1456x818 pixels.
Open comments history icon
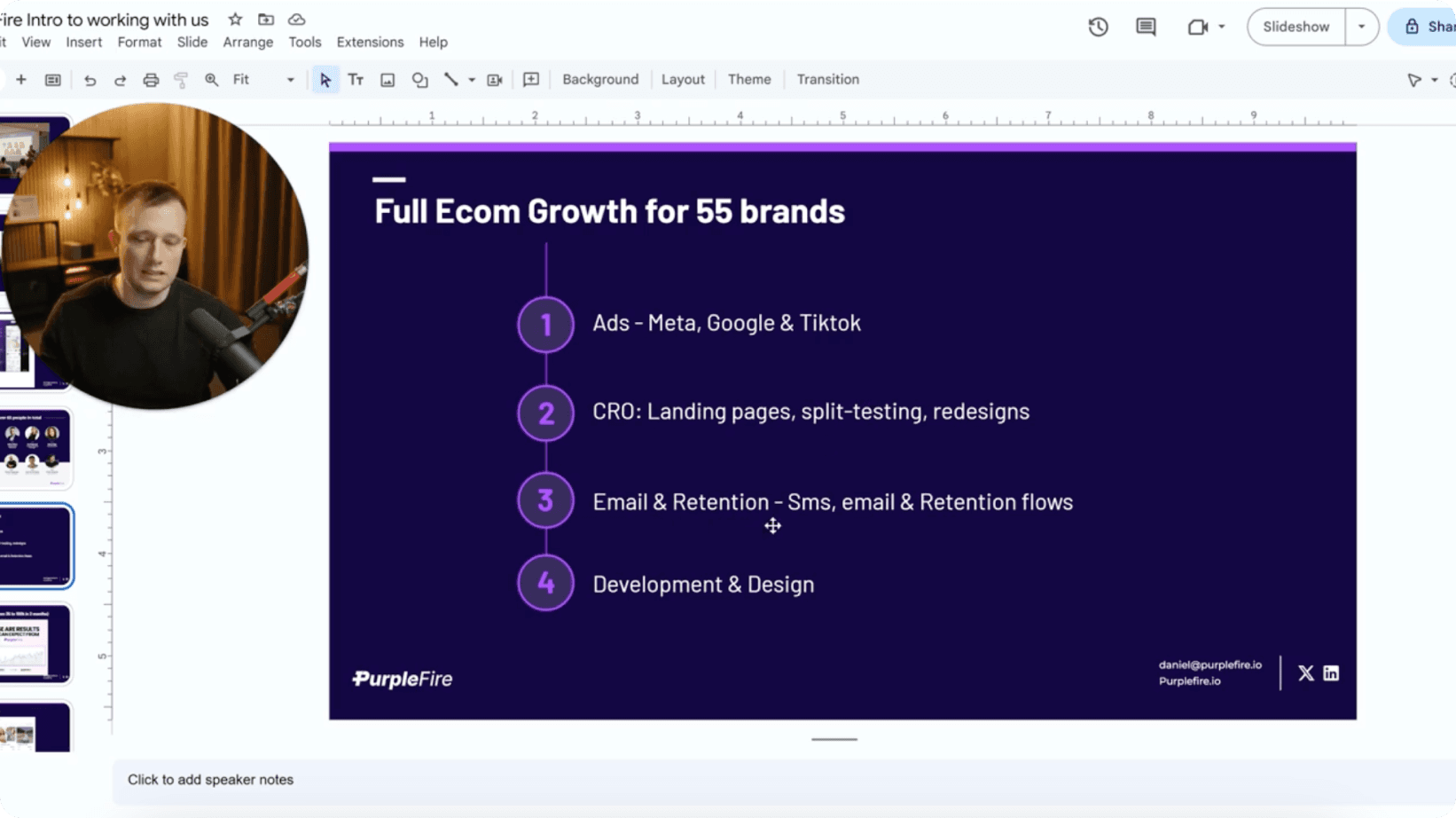pyautogui.click(x=1146, y=27)
